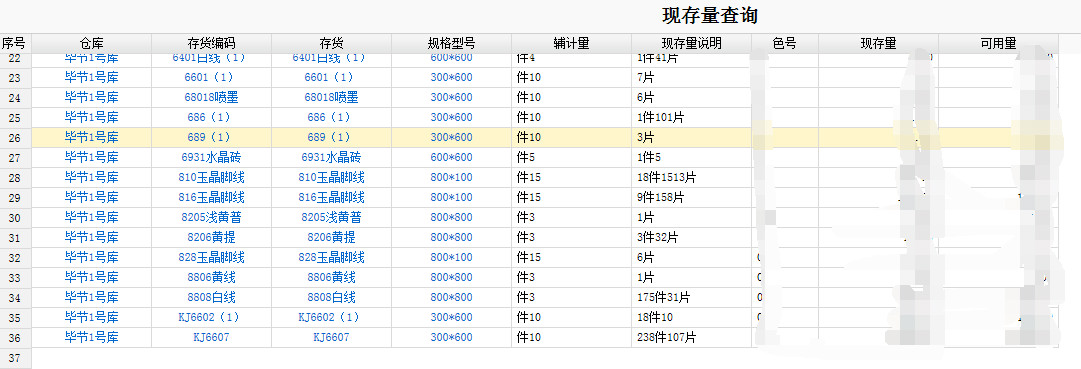Open 810玉晶脚线 link in 存货编码 column

tap(212, 177)
